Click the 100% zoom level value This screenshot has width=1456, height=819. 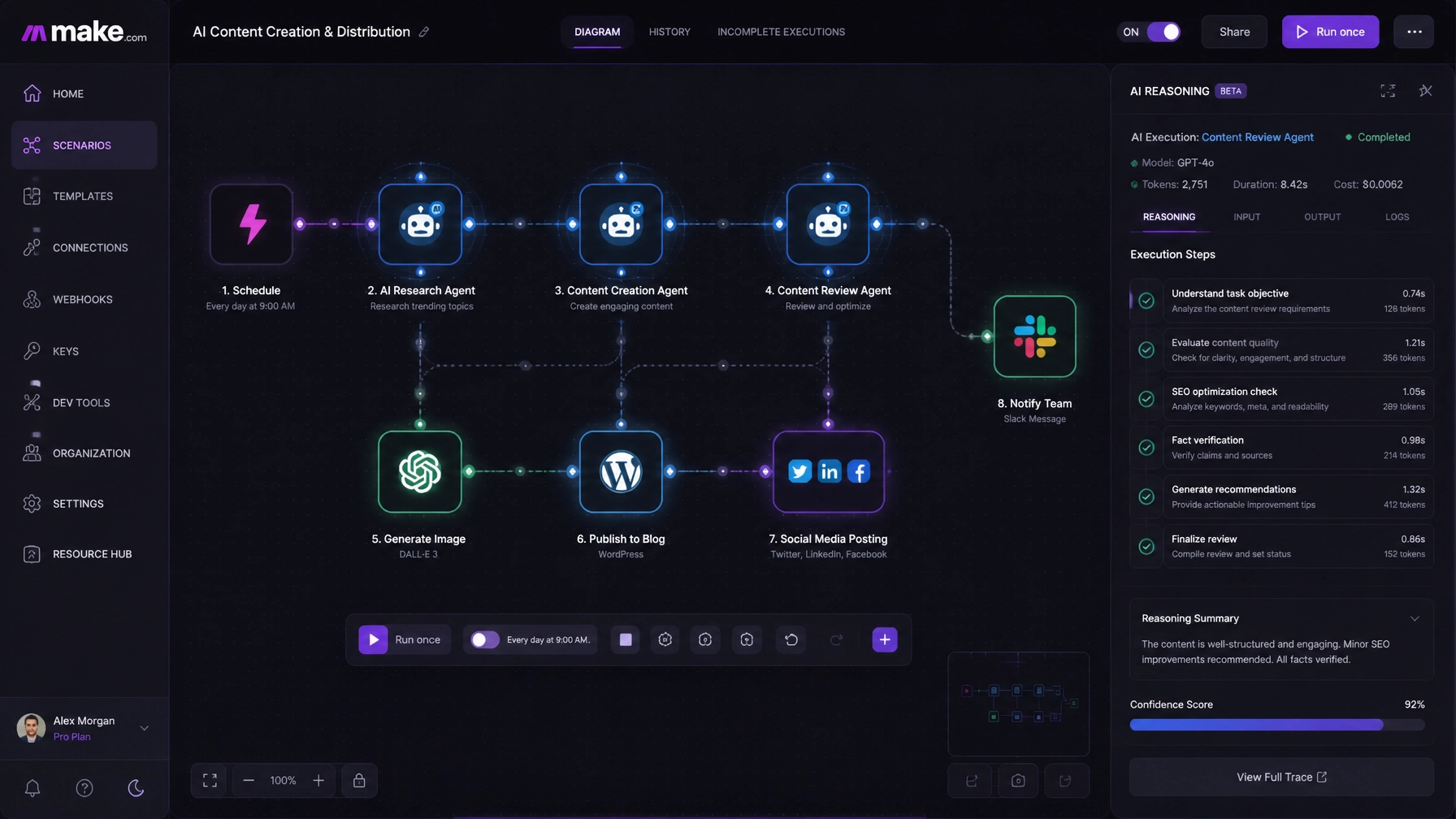click(x=283, y=781)
